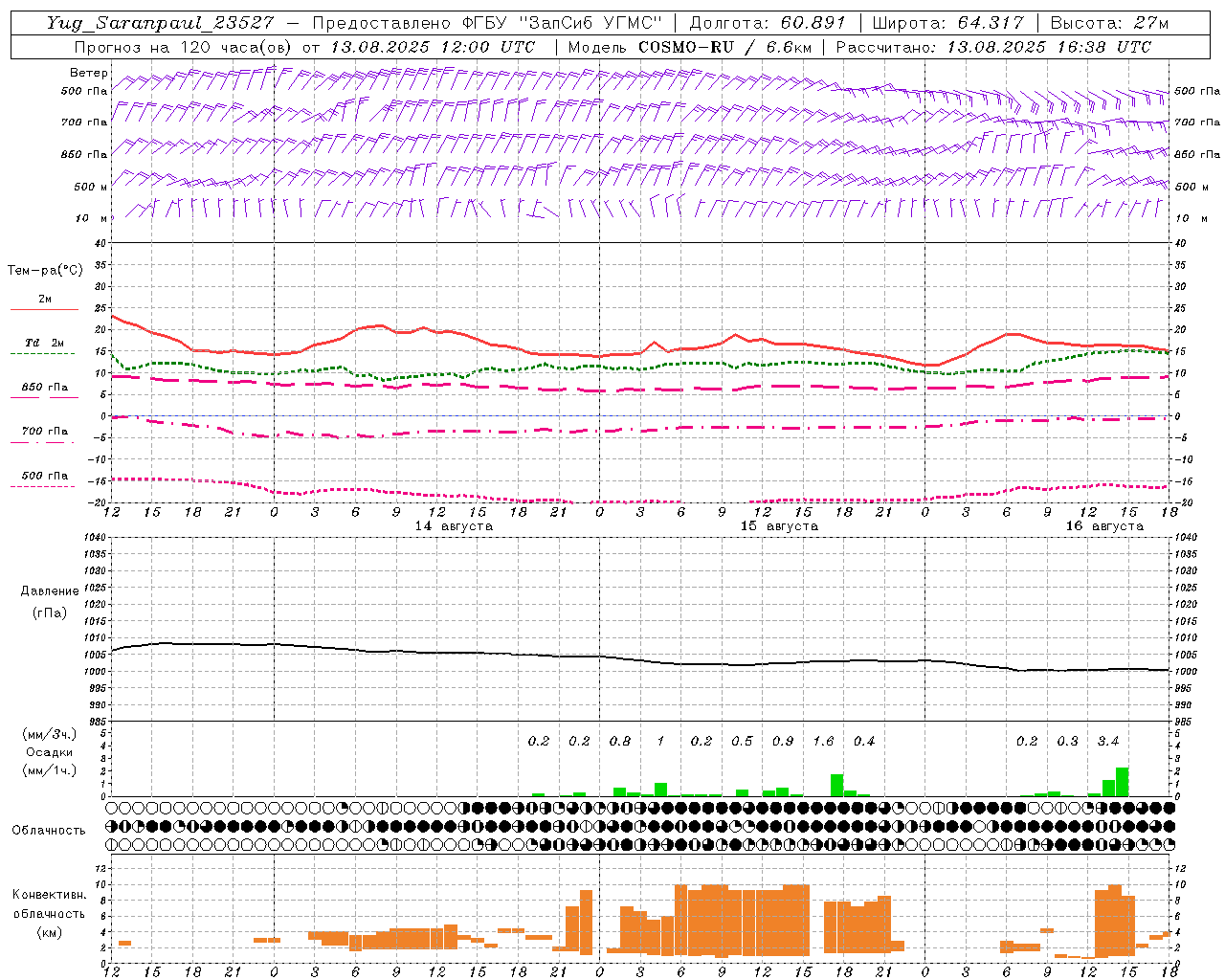Select the Td 2м dew point legend label
Viewport: 1225px width, 980px height.
pyautogui.click(x=44, y=343)
